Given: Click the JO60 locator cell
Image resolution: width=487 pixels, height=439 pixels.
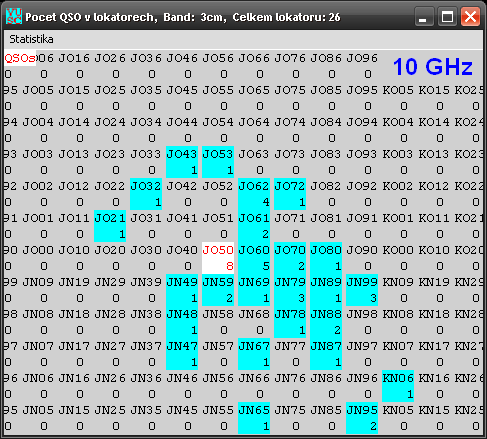Looking at the screenshot, I should point(254,258).
